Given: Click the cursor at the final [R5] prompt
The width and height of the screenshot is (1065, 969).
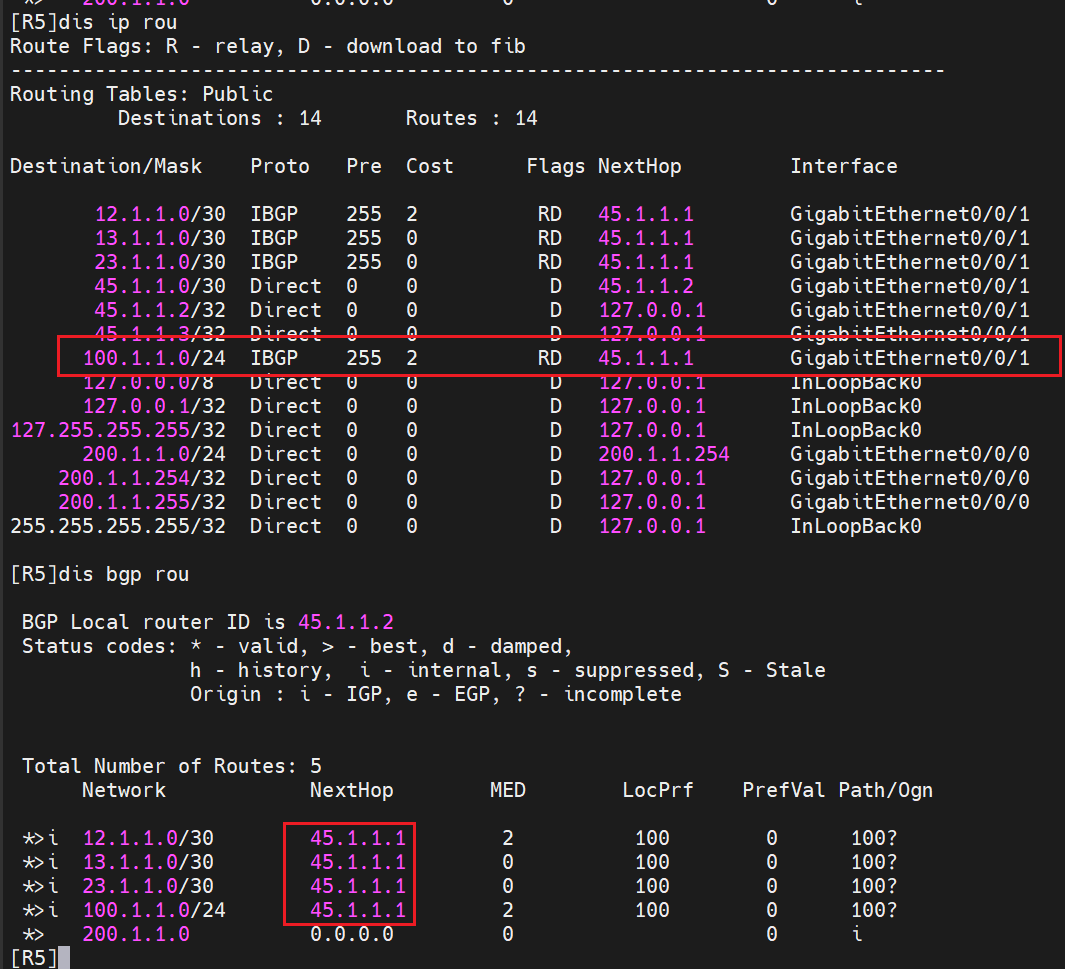Looking at the screenshot, I should [x=64, y=958].
